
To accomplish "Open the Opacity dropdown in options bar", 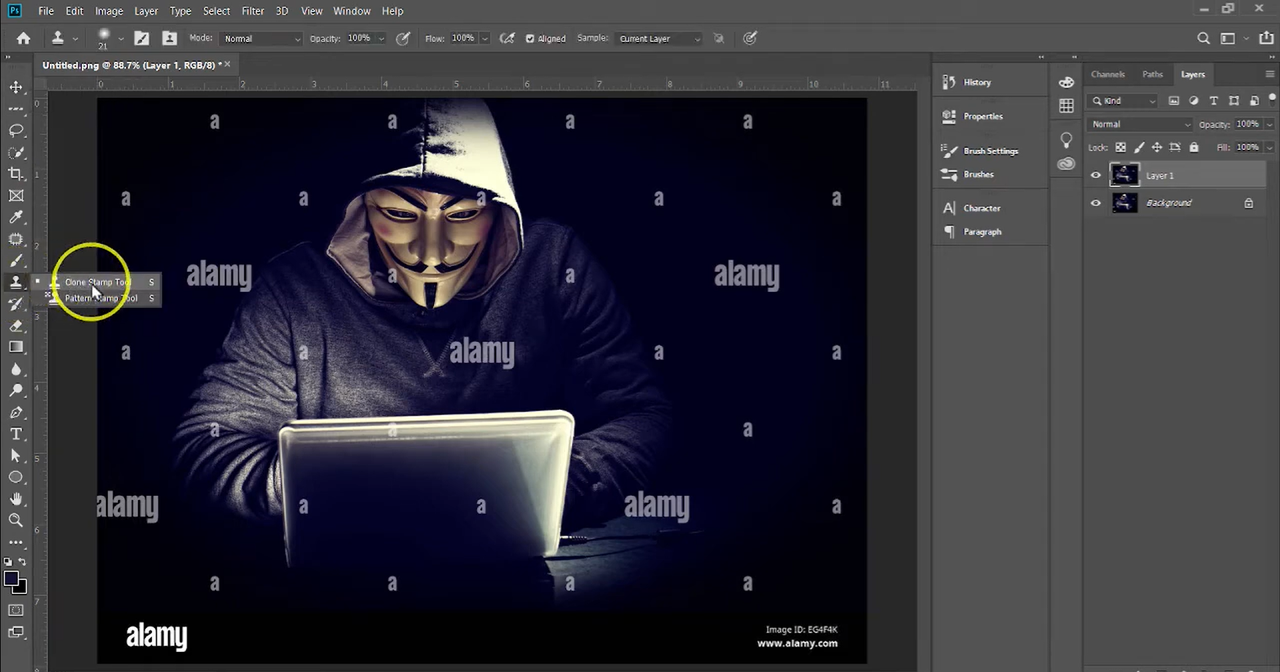I will tap(380, 38).
